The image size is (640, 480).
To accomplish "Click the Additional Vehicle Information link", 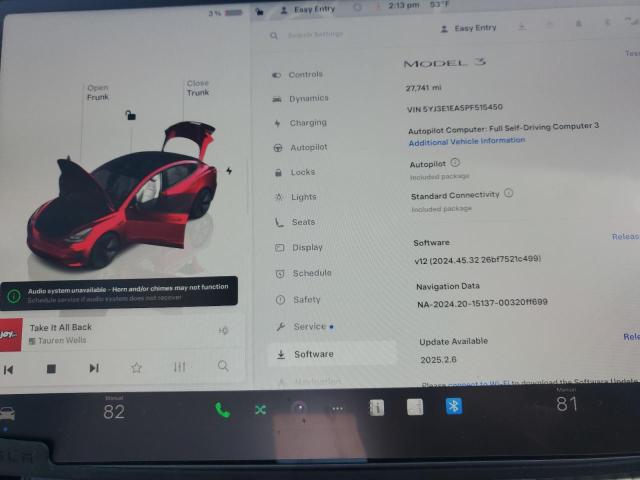I will pos(467,142).
